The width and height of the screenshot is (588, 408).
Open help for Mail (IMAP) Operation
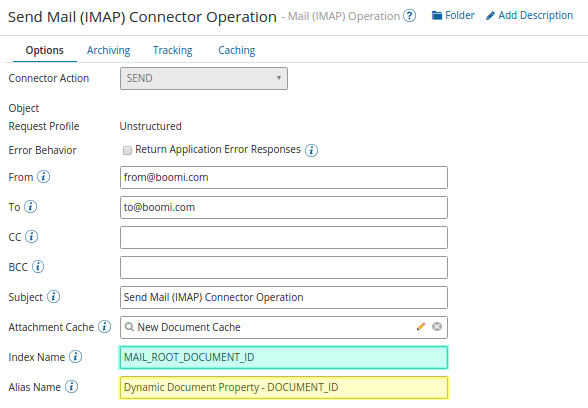tap(409, 16)
